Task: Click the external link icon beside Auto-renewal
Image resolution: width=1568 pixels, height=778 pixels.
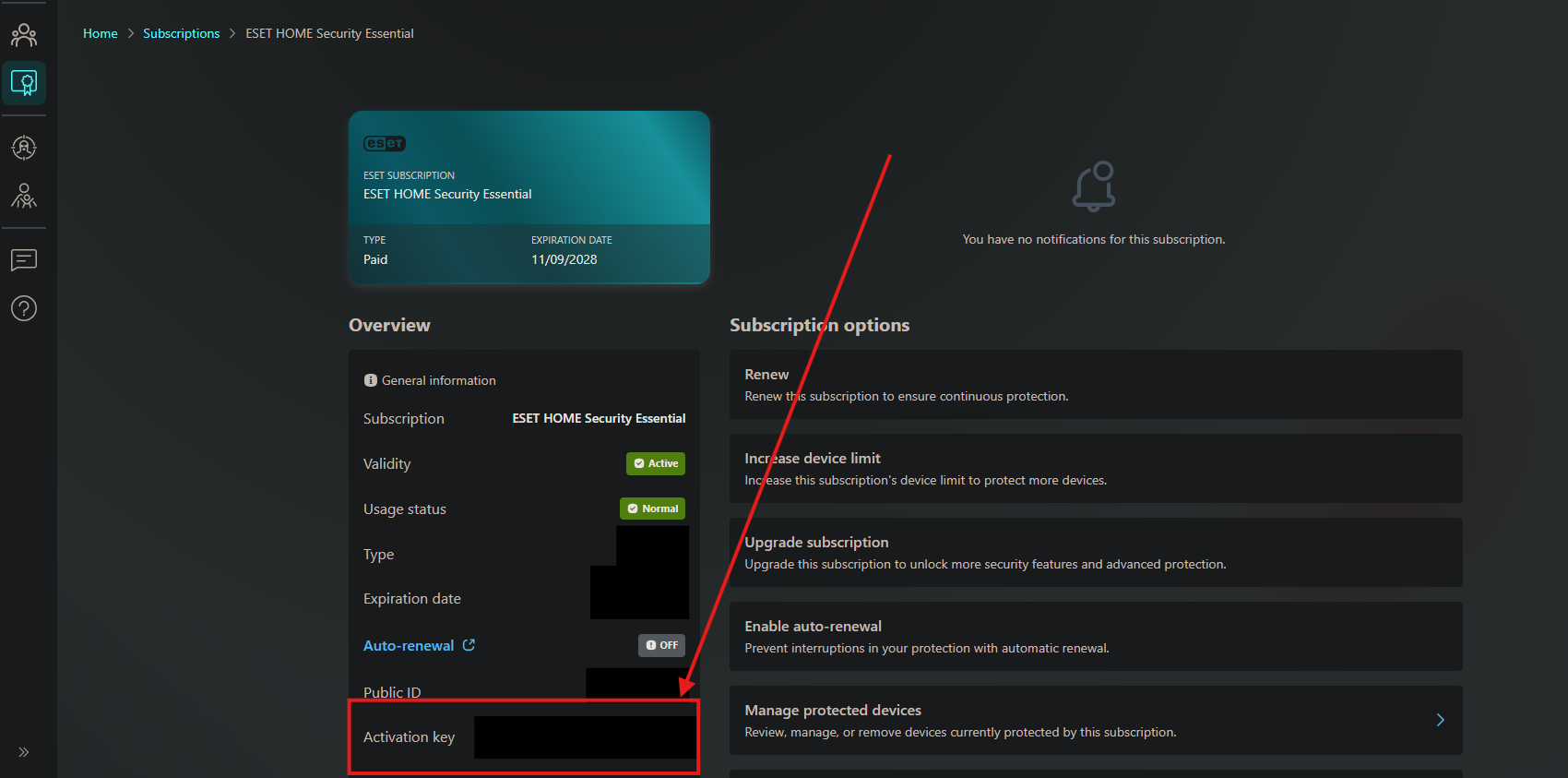Action: pyautogui.click(x=469, y=645)
